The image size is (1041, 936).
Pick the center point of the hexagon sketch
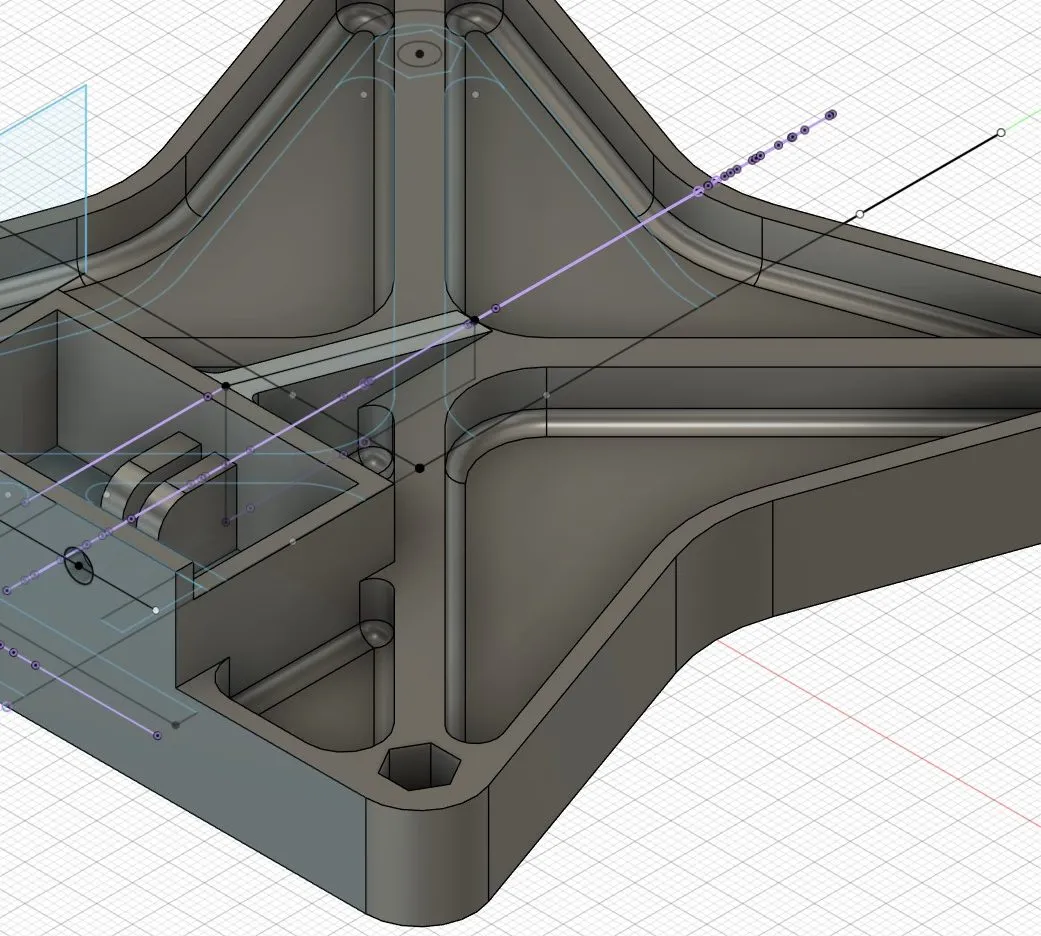[x=419, y=54]
